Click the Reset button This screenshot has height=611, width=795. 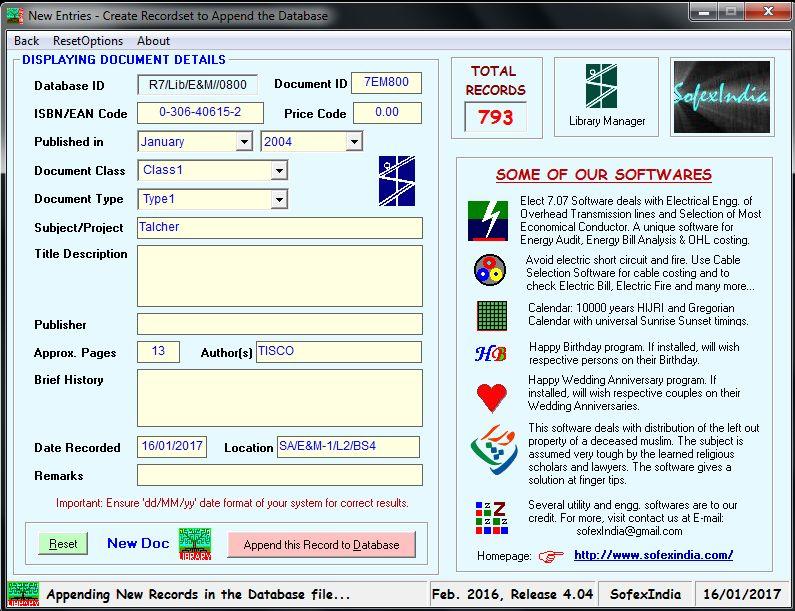click(63, 544)
